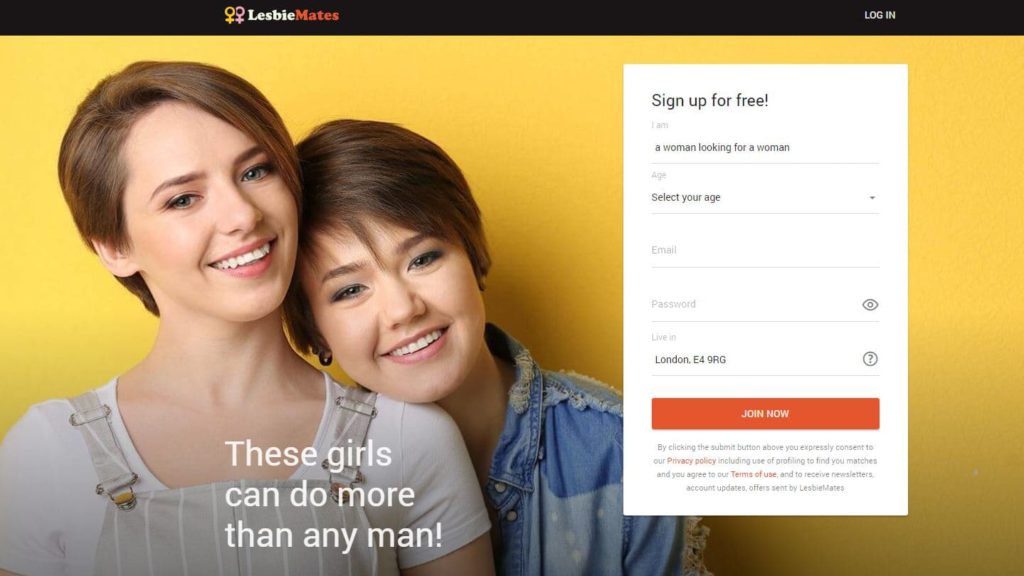Open the LOG IN menu item
Image resolution: width=1024 pixels, height=576 pixels.
click(880, 15)
